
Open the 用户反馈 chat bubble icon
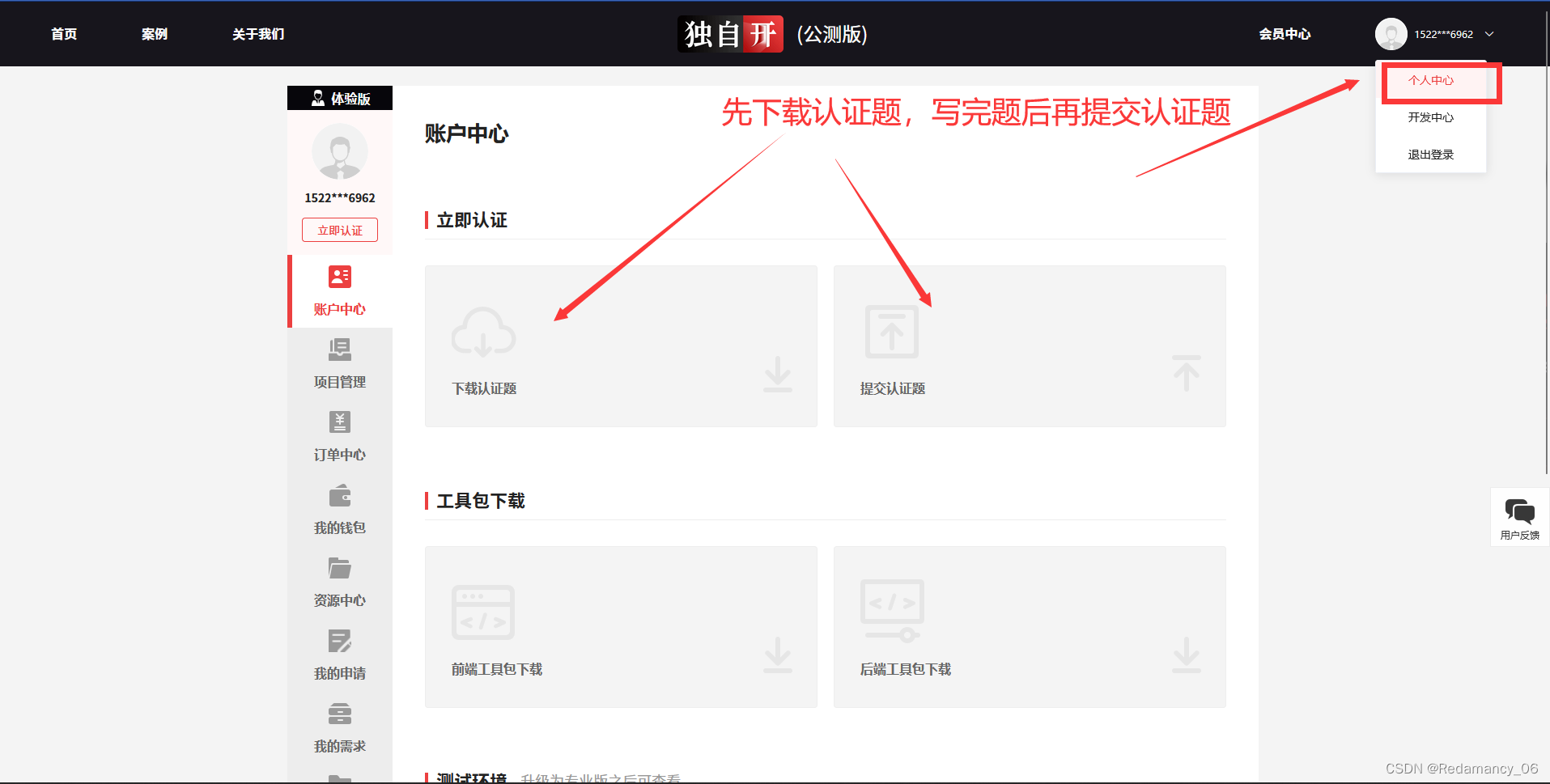click(x=1520, y=511)
